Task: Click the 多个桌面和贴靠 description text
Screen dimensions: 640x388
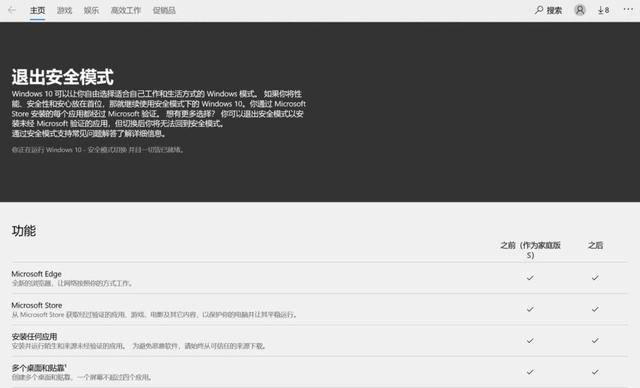Action: point(82,377)
